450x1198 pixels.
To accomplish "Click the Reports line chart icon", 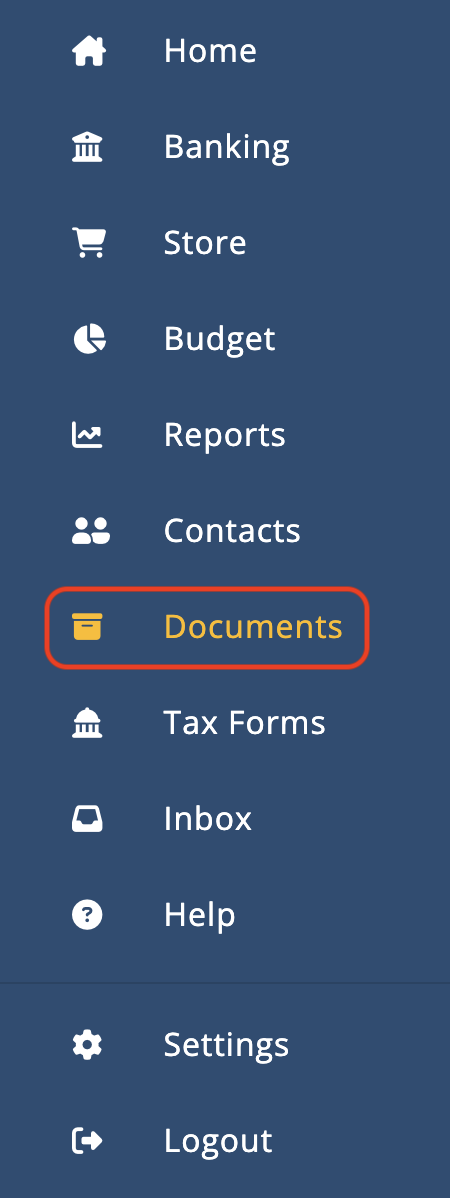I will pyautogui.click(x=87, y=435).
